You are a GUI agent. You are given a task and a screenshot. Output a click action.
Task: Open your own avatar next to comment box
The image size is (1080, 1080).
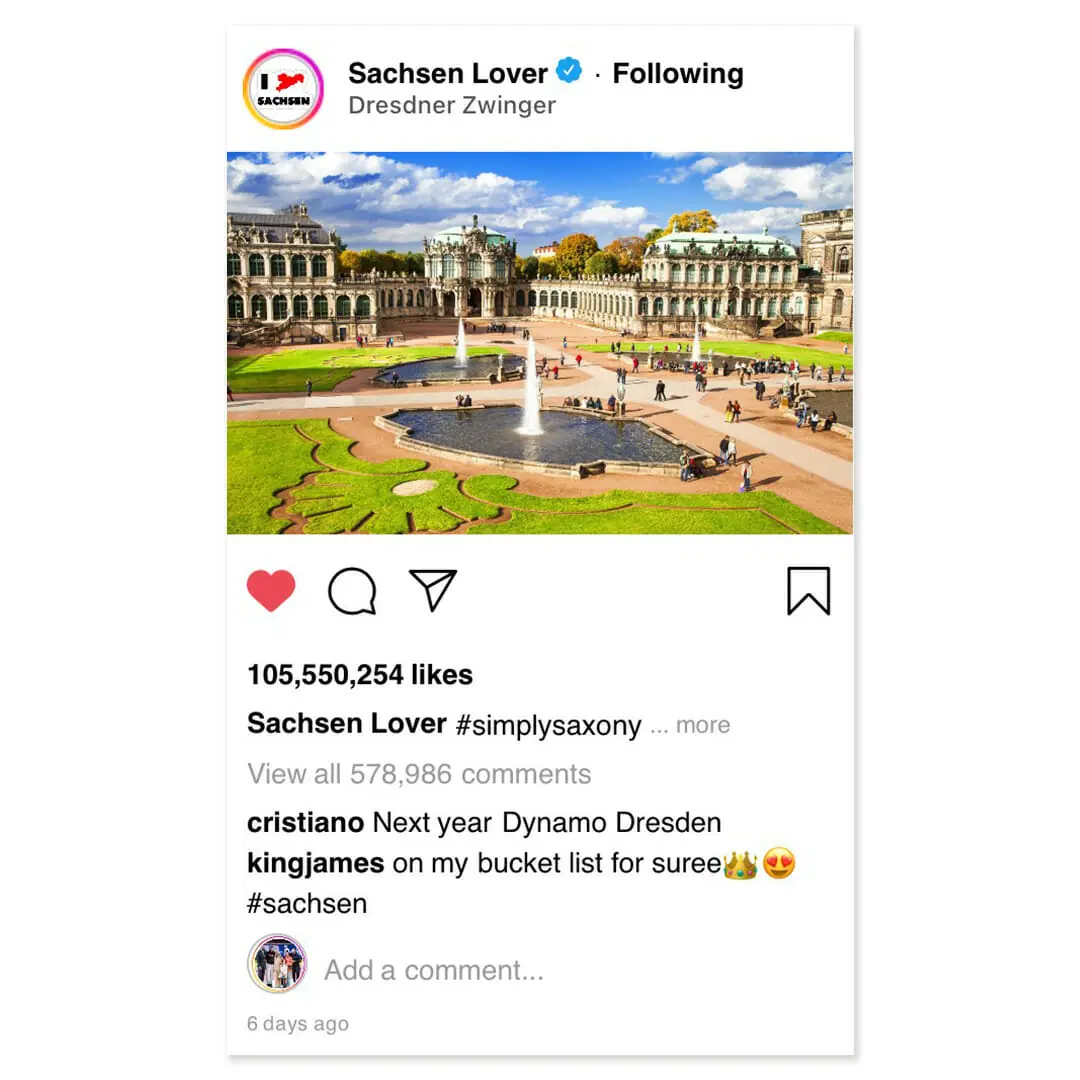click(277, 963)
